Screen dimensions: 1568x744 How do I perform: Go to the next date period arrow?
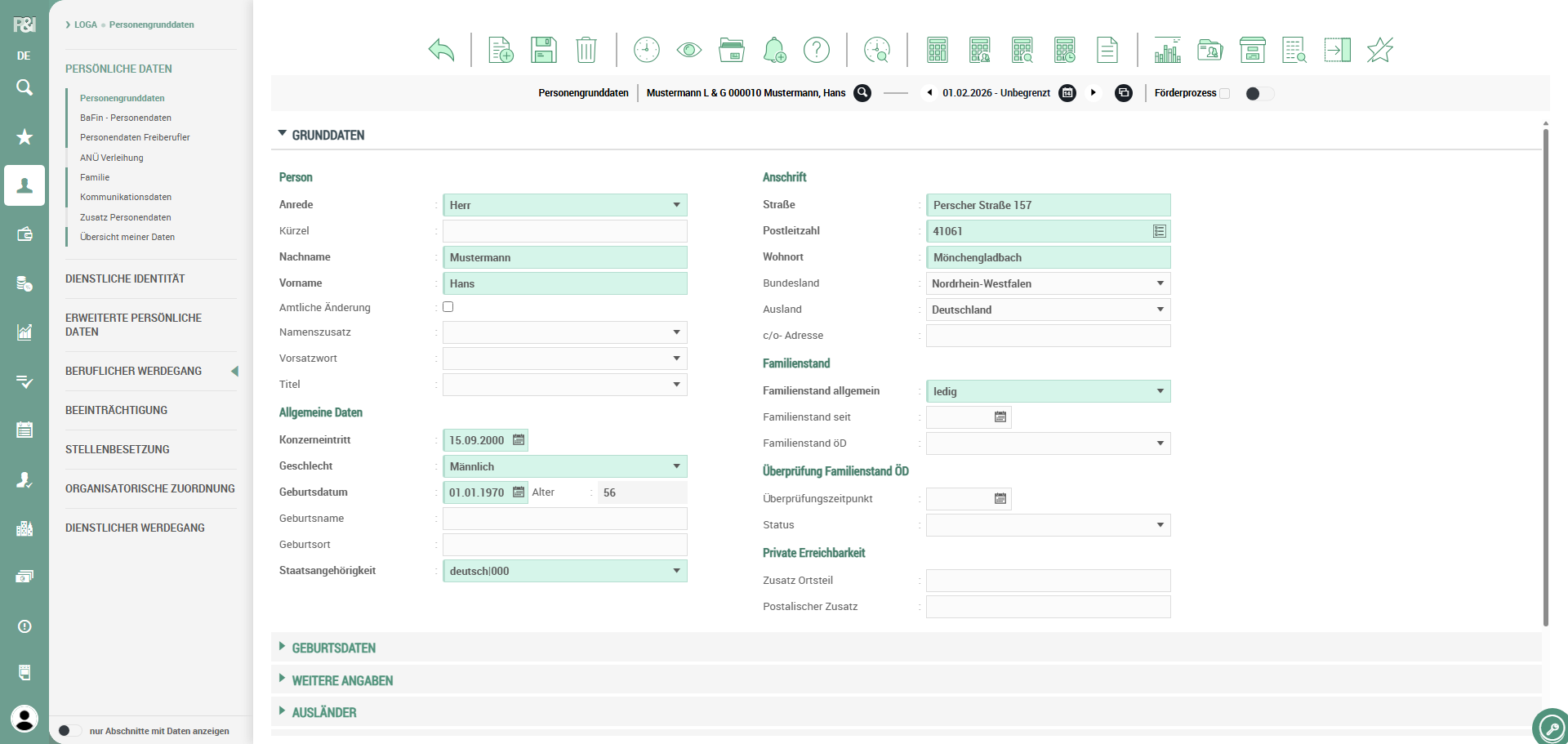(1093, 92)
